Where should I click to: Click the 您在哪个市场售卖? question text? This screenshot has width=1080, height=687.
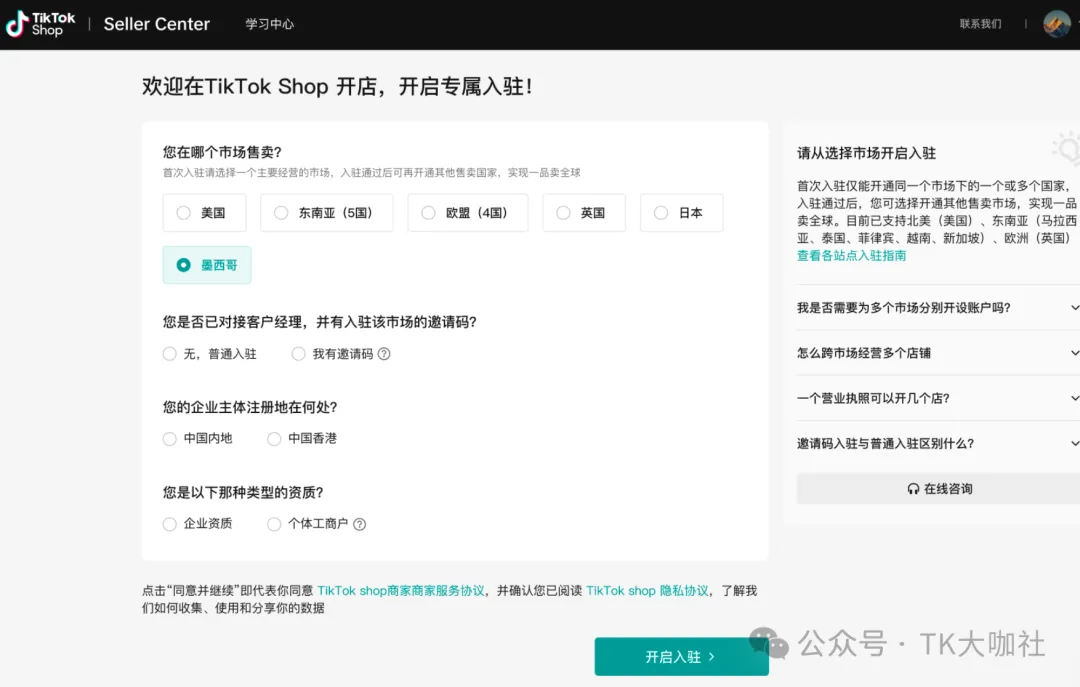coord(222,152)
